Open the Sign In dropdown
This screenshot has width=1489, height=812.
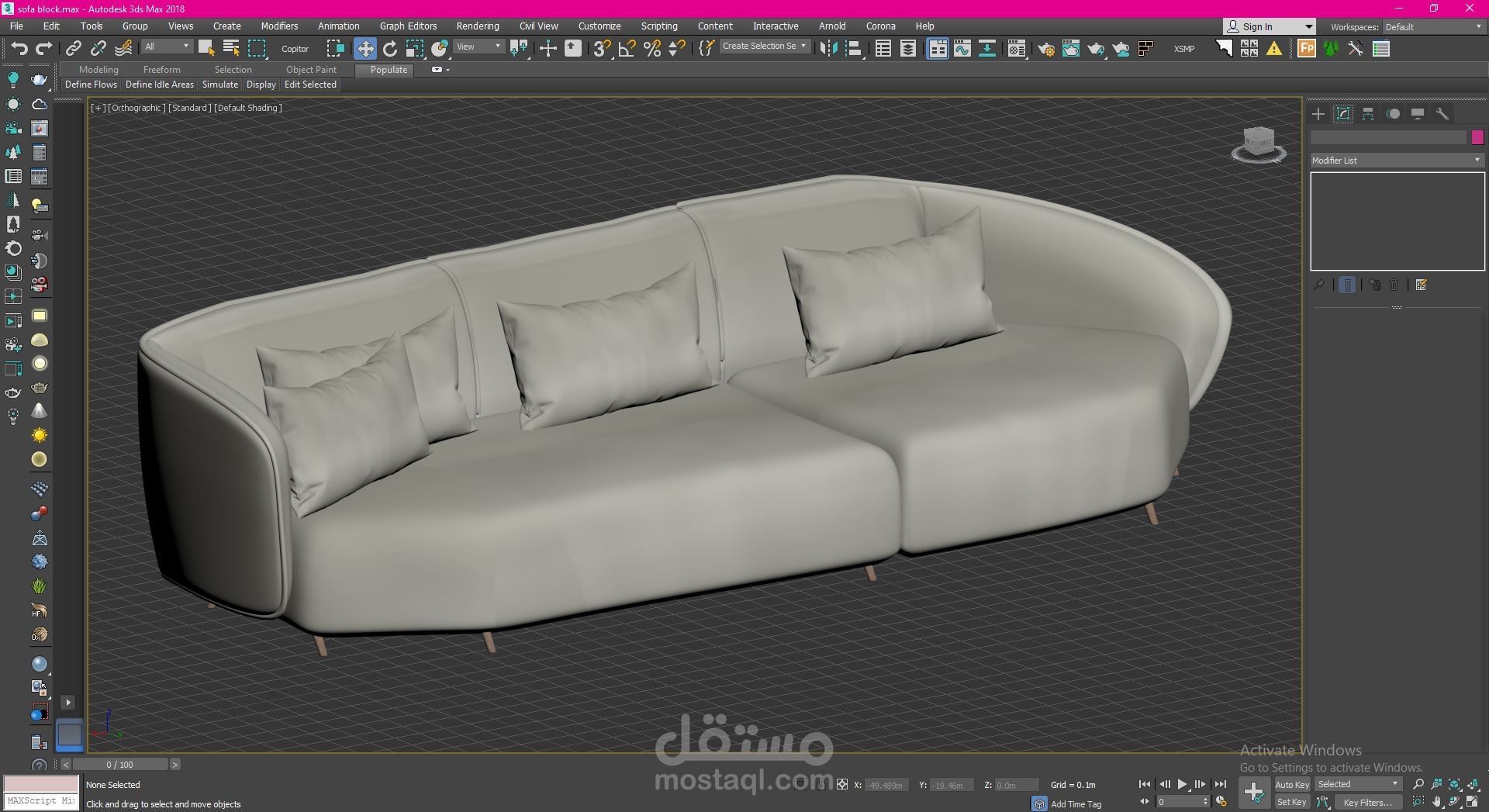click(1269, 26)
